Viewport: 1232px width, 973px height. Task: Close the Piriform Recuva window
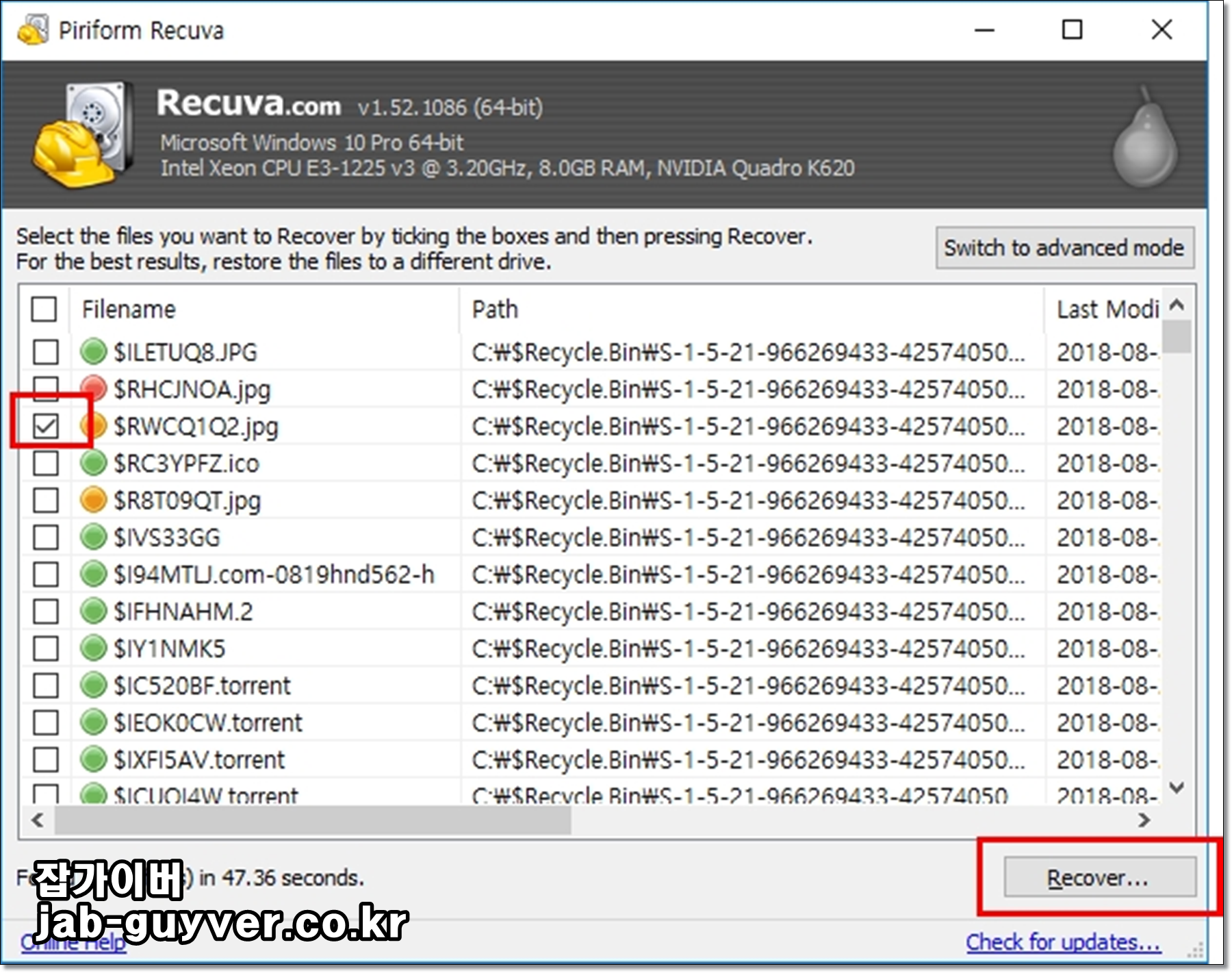[x=1162, y=30]
